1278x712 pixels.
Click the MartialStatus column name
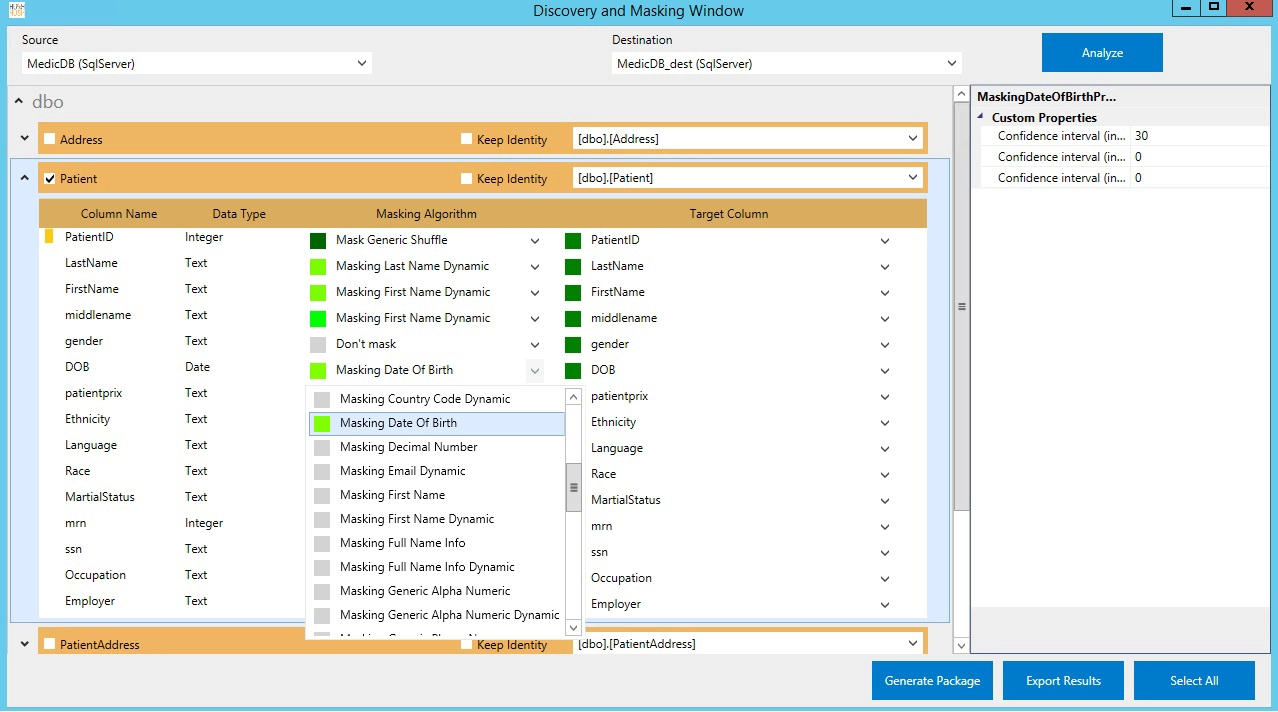click(100, 497)
